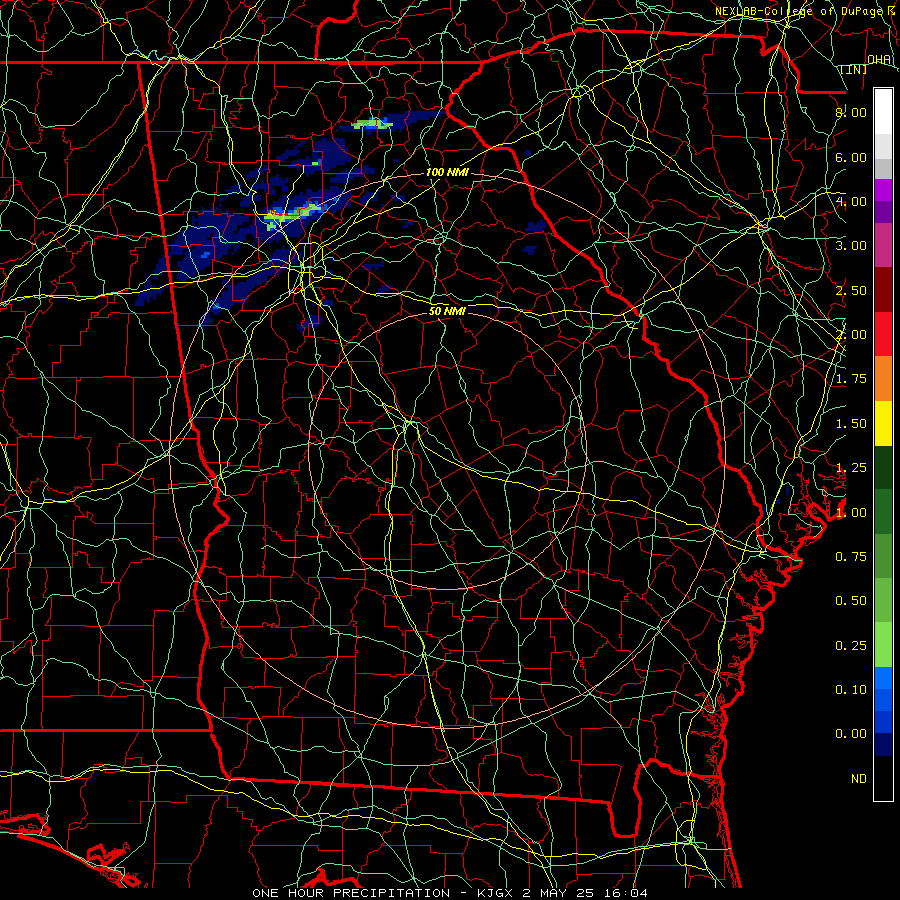The width and height of the screenshot is (900, 900).
Task: Select the 0.10 legend value
Action: [851, 690]
